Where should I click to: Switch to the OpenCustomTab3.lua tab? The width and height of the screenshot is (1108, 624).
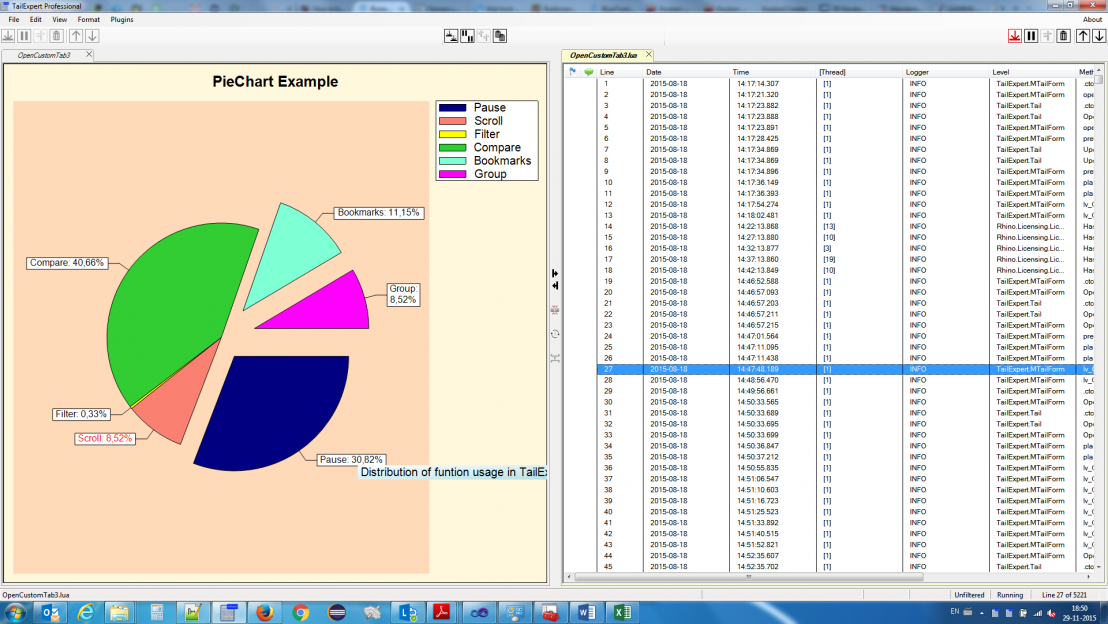(x=603, y=55)
